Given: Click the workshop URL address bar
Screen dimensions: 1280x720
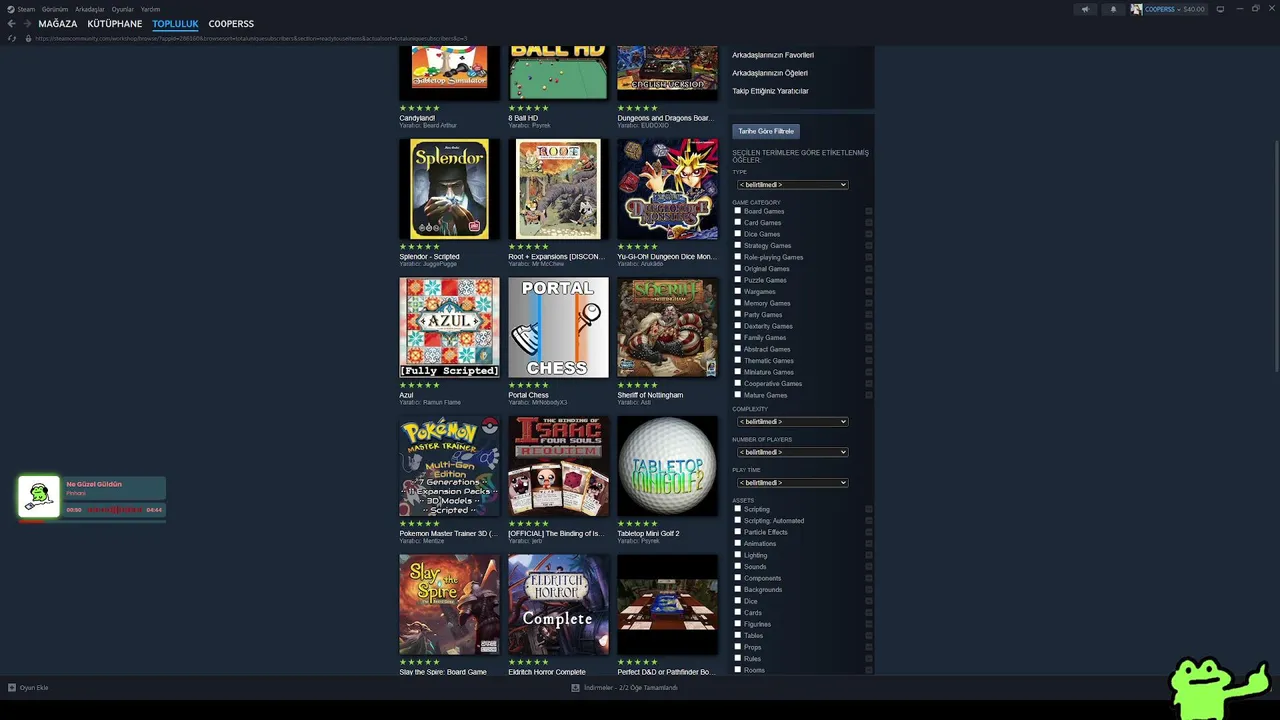Looking at the screenshot, I should [250, 38].
